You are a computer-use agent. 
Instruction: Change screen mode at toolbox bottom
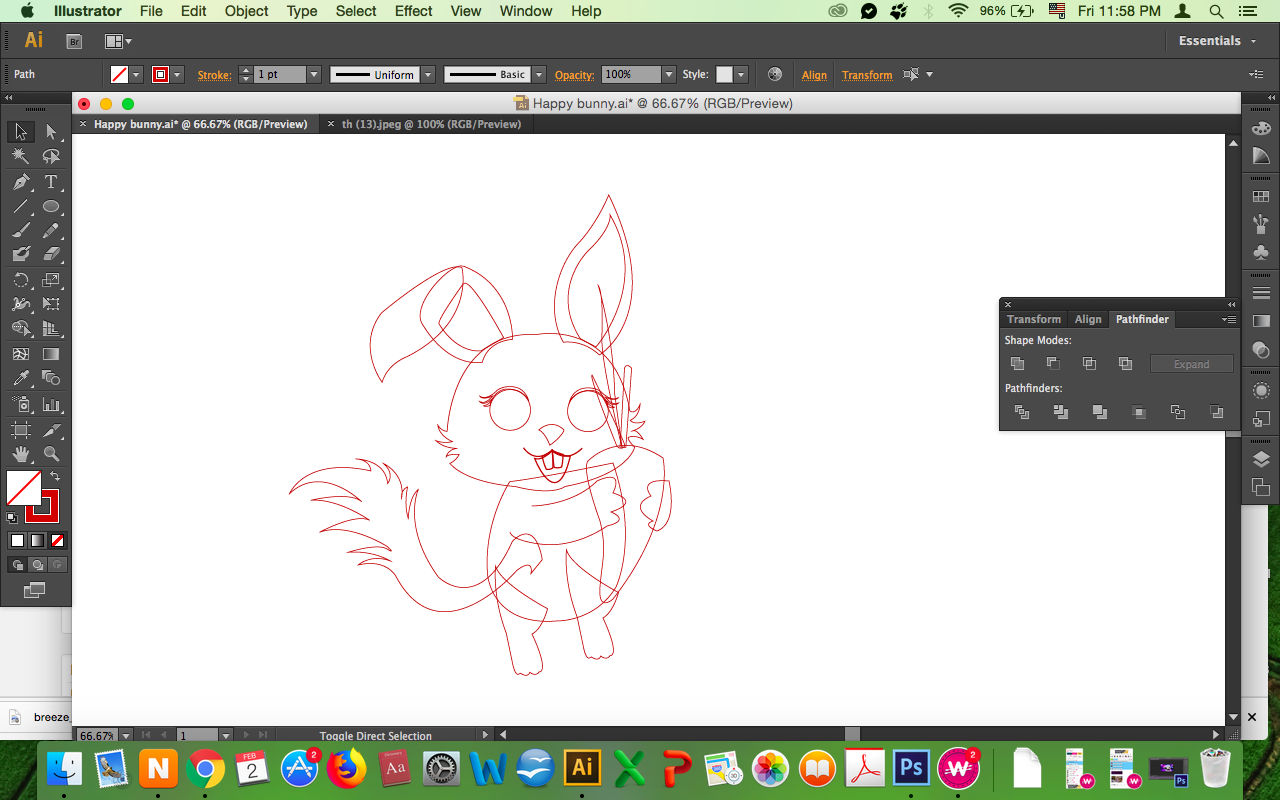pyautogui.click(x=35, y=590)
